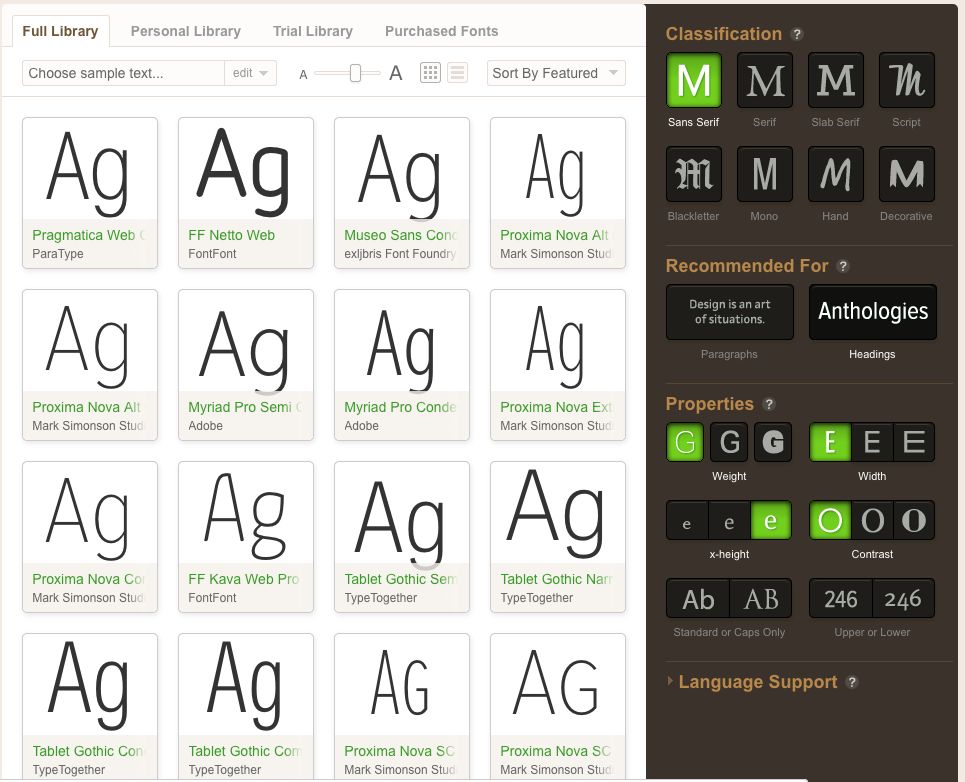Select lowercase numerals 246 filter

(x=903, y=599)
